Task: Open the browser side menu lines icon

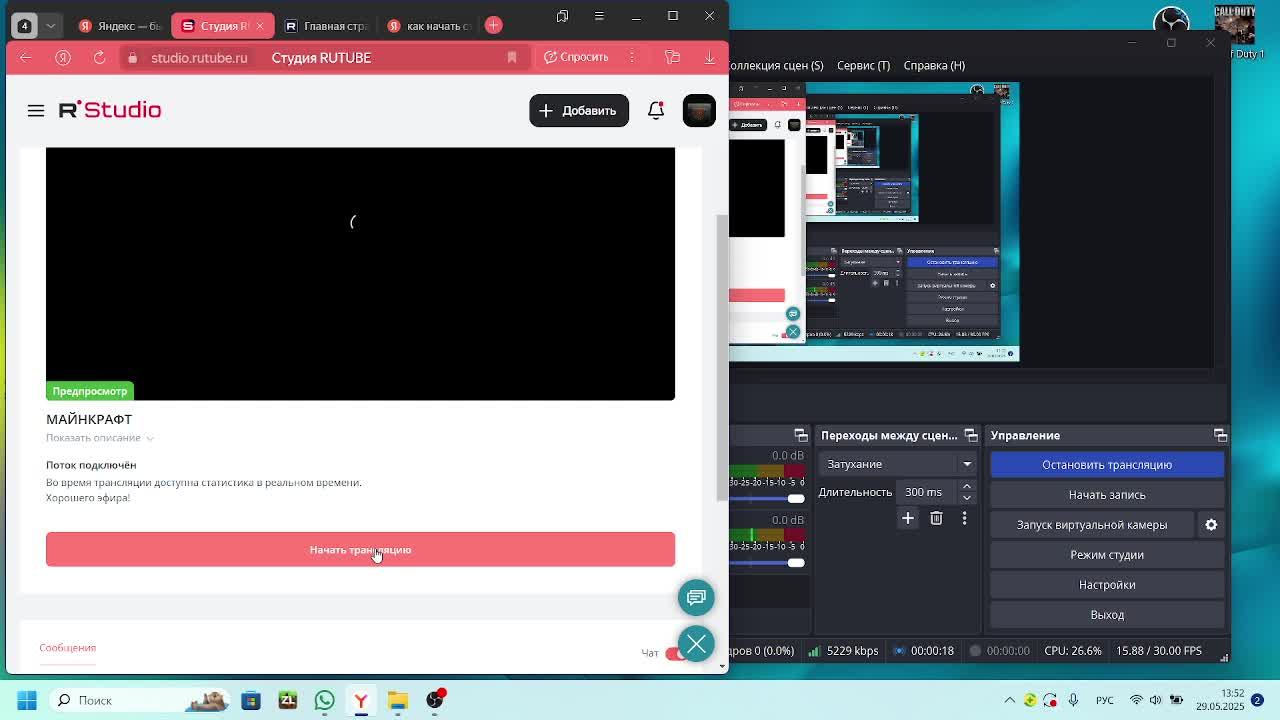Action: point(599,16)
